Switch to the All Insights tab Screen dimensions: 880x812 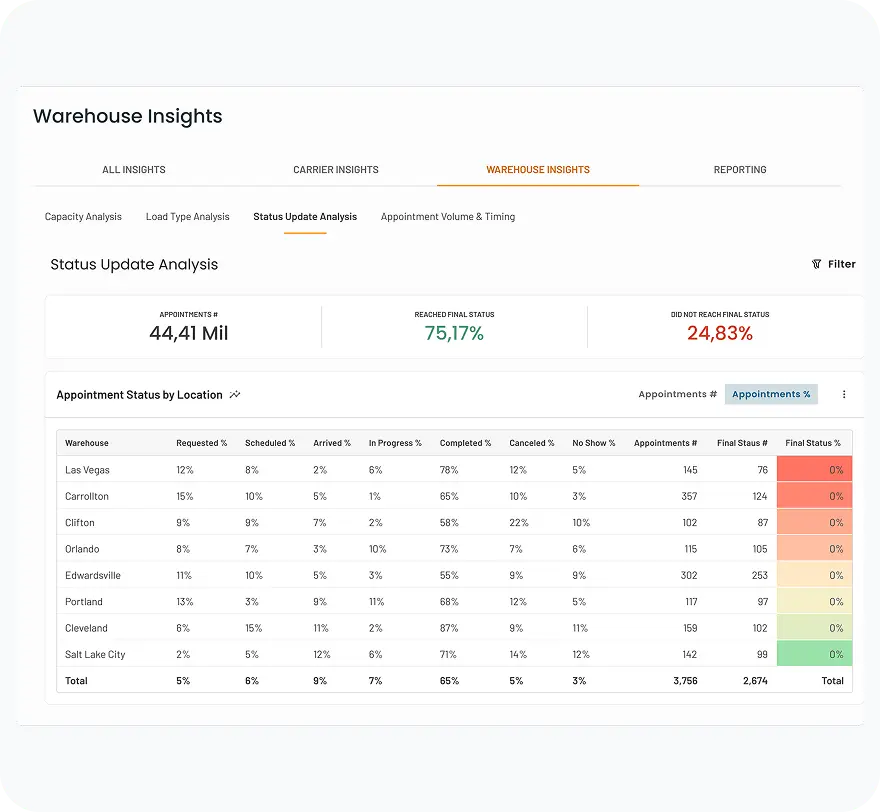134,170
